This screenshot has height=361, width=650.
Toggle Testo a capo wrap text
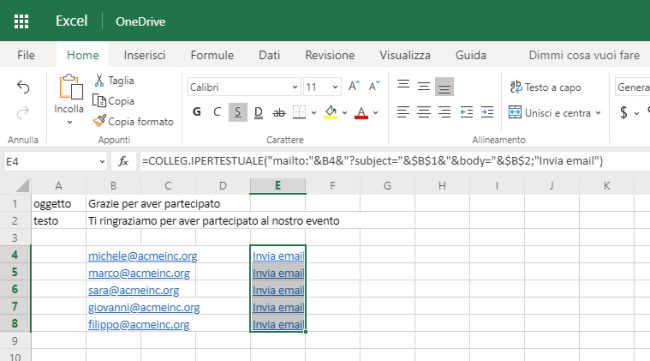pos(545,87)
